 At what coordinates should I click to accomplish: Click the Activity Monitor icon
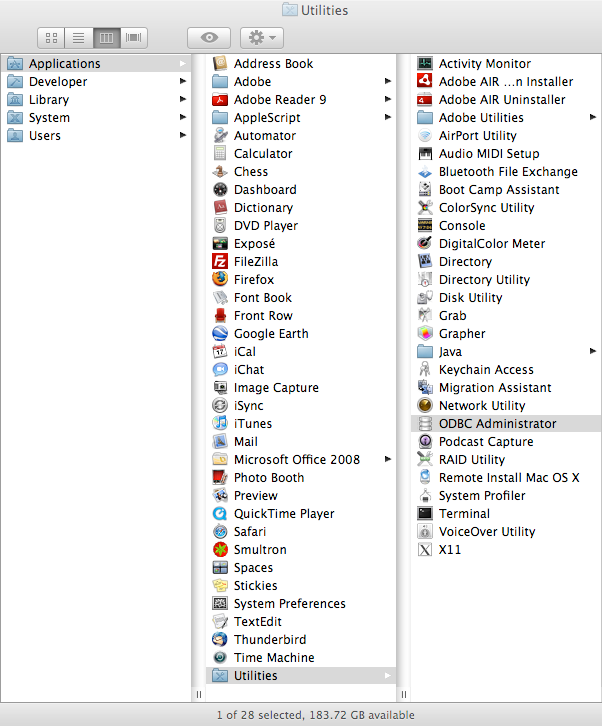425,63
